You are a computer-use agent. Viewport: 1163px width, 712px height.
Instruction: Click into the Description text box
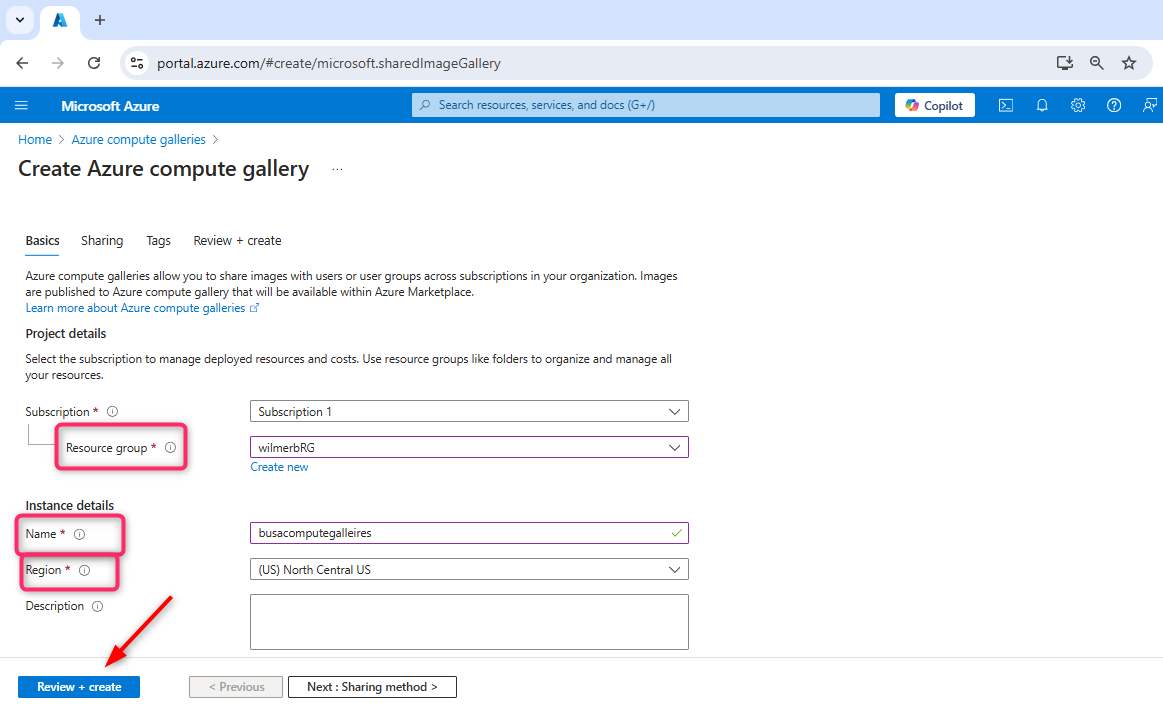coord(470,622)
